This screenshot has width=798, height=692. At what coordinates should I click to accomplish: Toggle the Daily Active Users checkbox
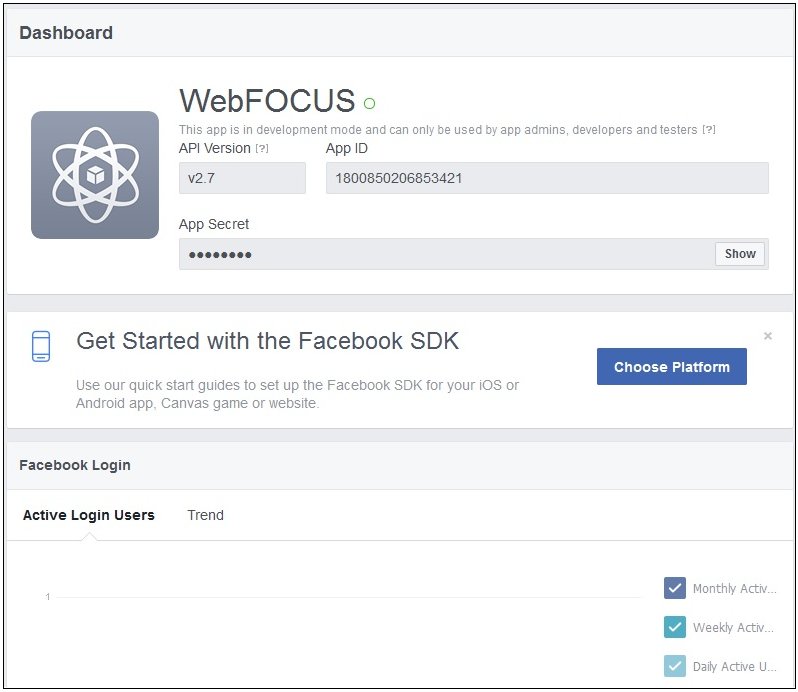click(x=674, y=666)
